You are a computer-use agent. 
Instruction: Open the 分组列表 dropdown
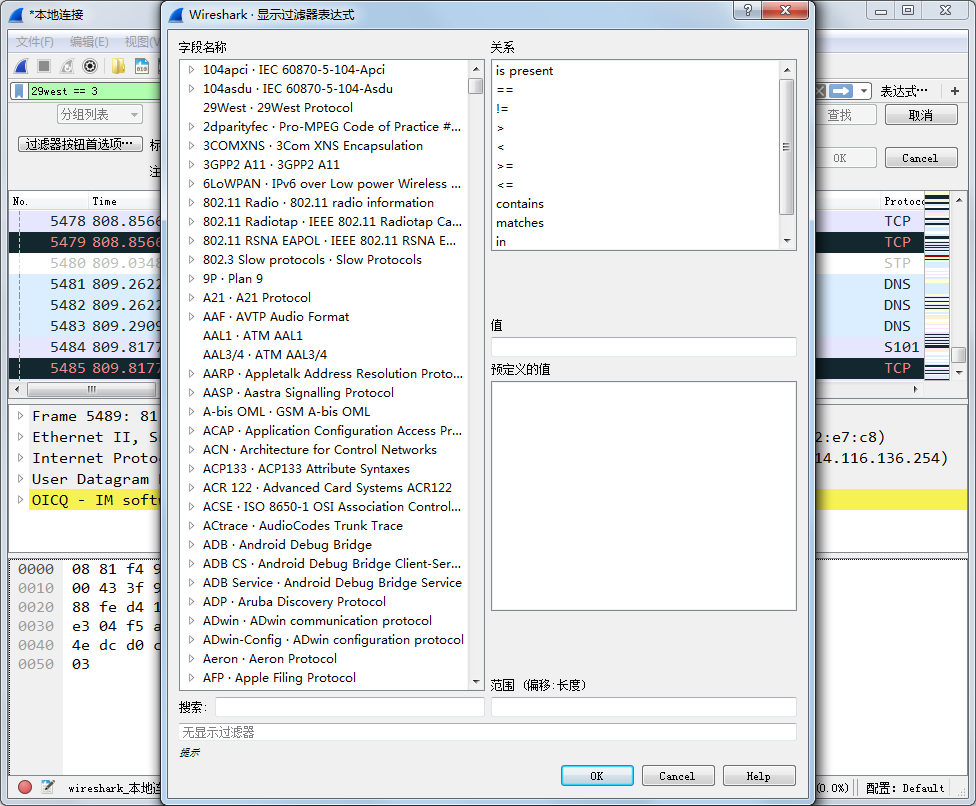(x=100, y=115)
